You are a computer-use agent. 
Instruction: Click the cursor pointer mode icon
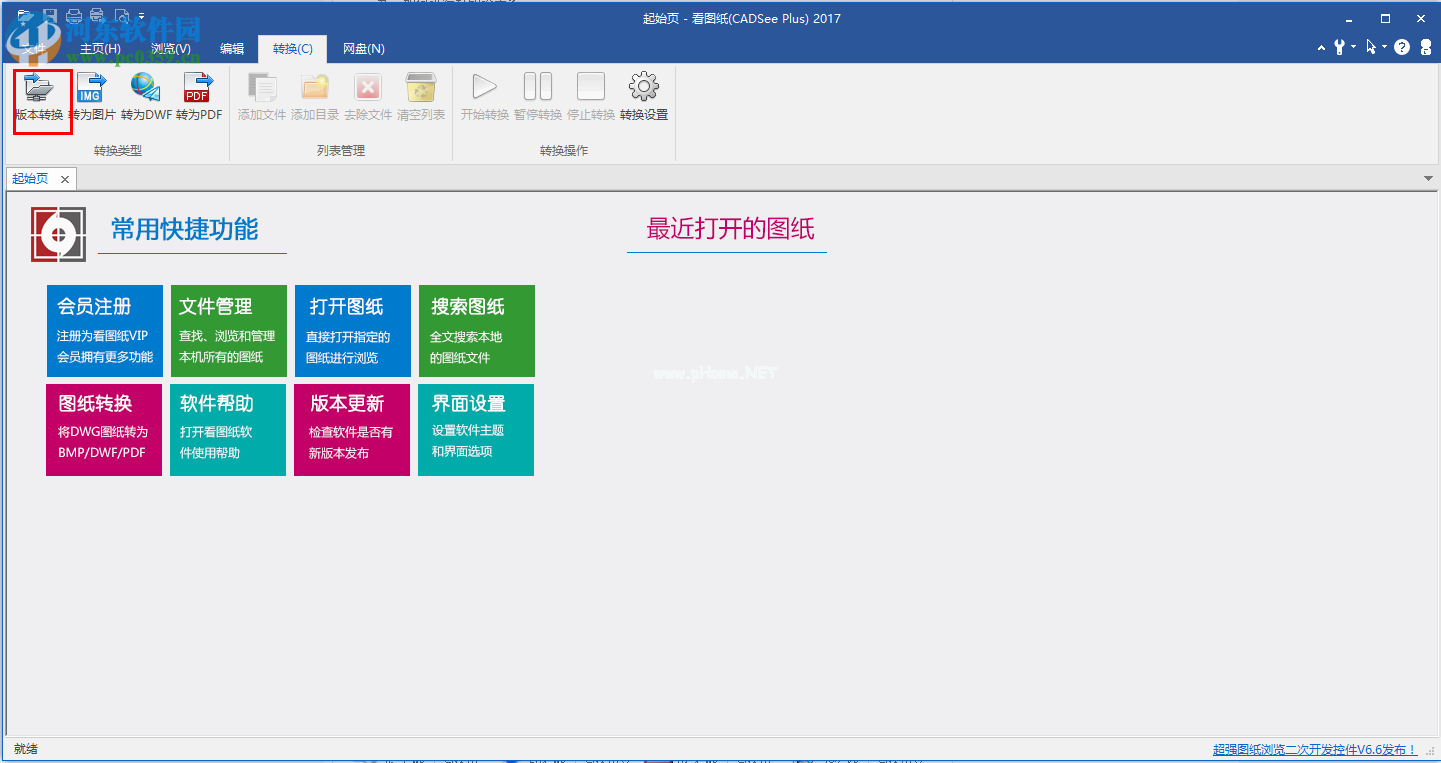click(1371, 47)
